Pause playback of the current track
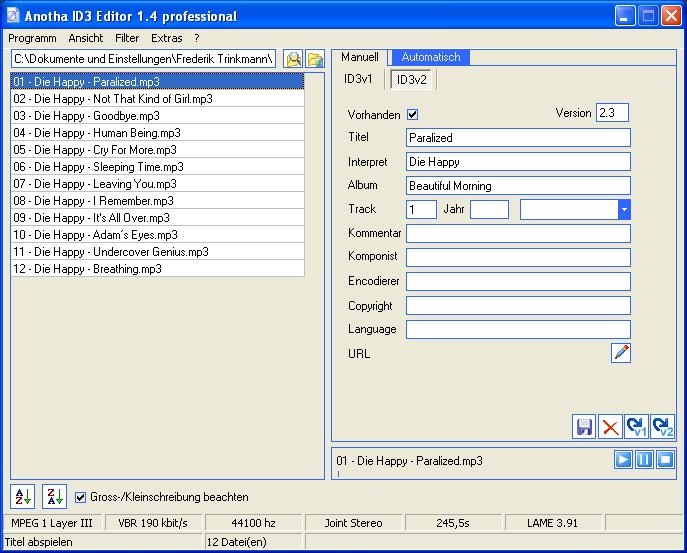687x553 pixels. pos(644,460)
